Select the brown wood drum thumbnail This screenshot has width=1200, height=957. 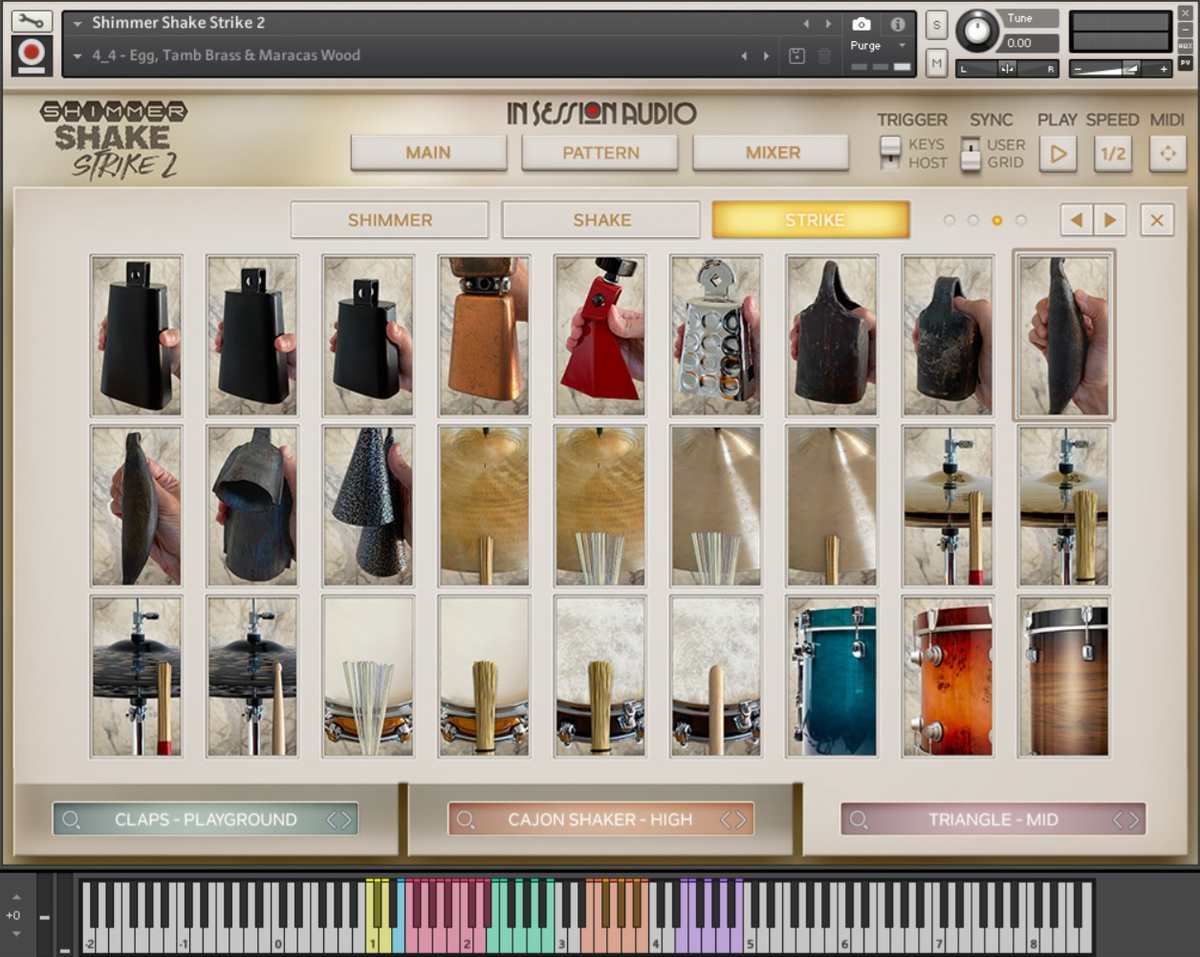(1064, 677)
